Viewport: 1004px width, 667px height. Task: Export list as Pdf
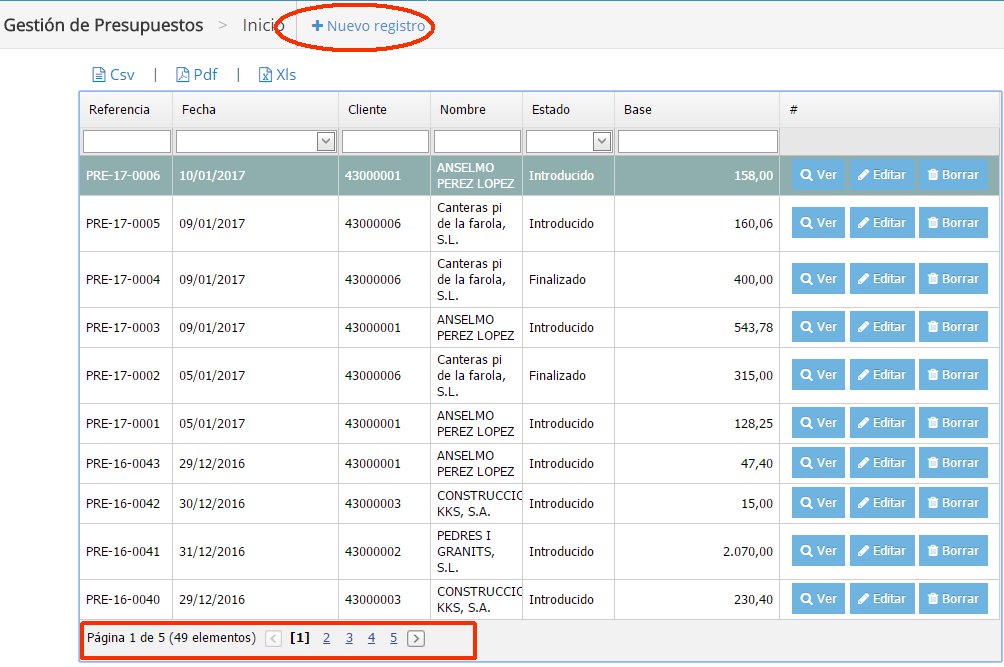click(197, 75)
